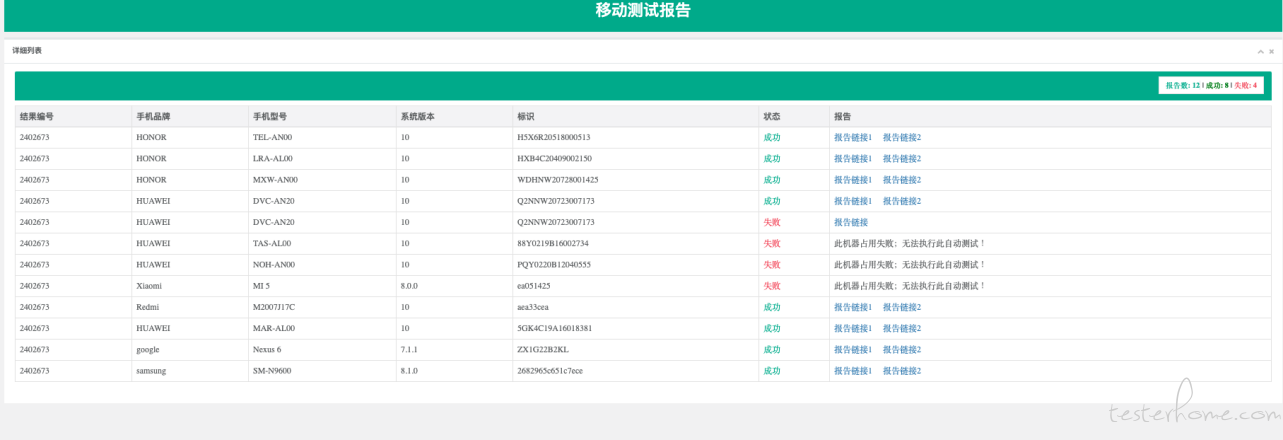
Task: Collapse the 详细列表 panel with the chevron
Action: coord(1261,51)
